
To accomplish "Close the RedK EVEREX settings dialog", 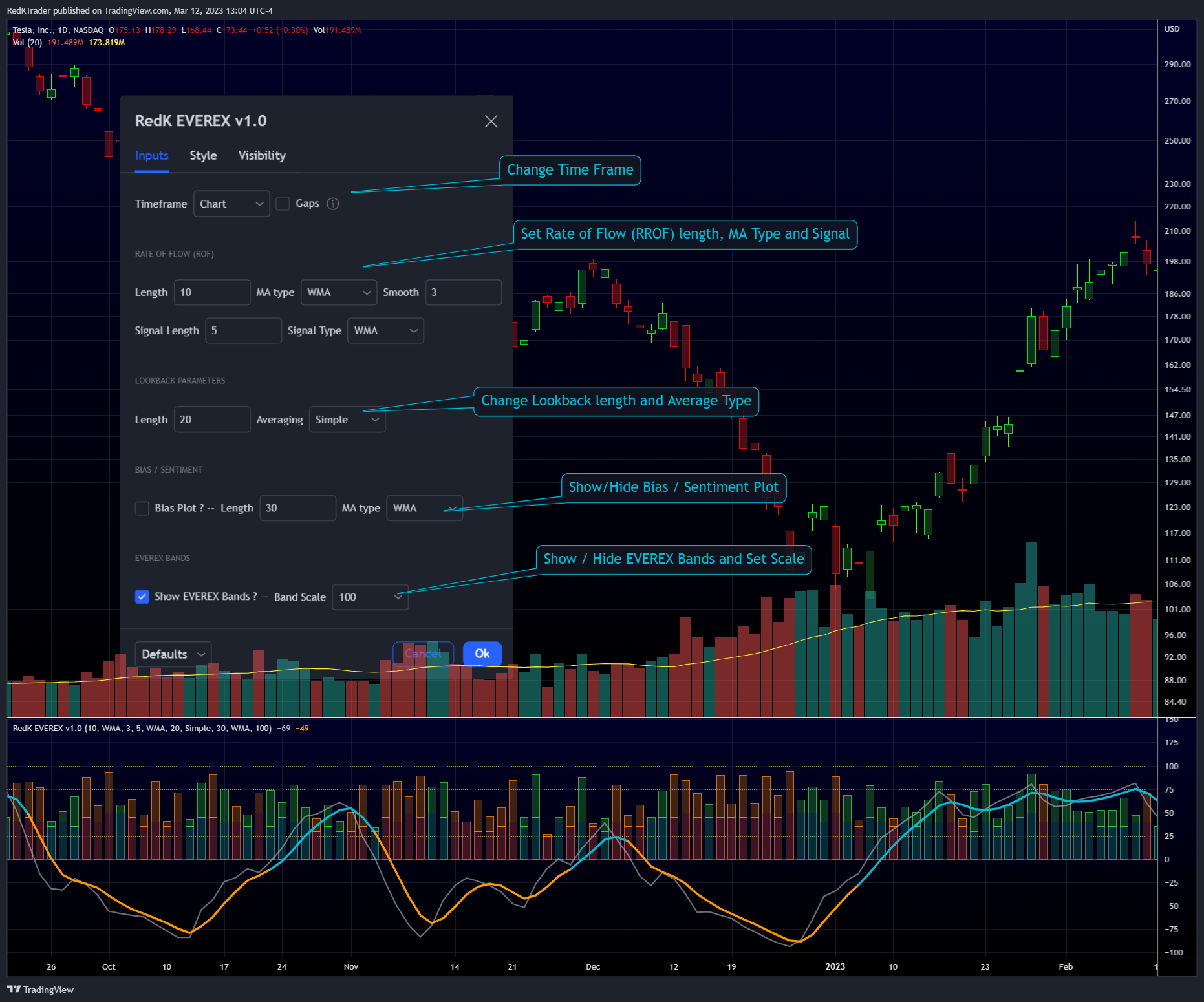I will click(491, 122).
